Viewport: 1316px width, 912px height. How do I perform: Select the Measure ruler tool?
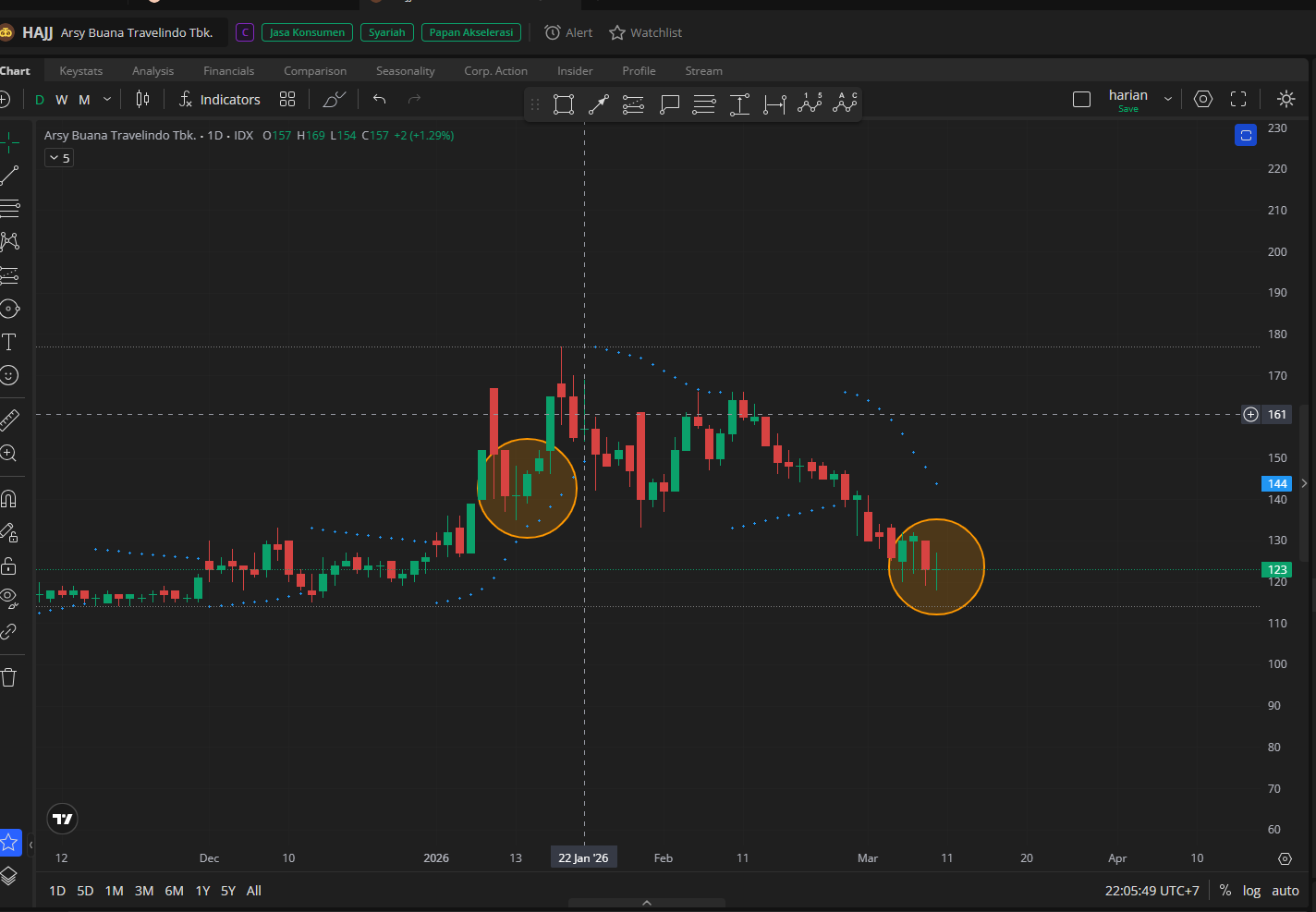tap(8, 420)
